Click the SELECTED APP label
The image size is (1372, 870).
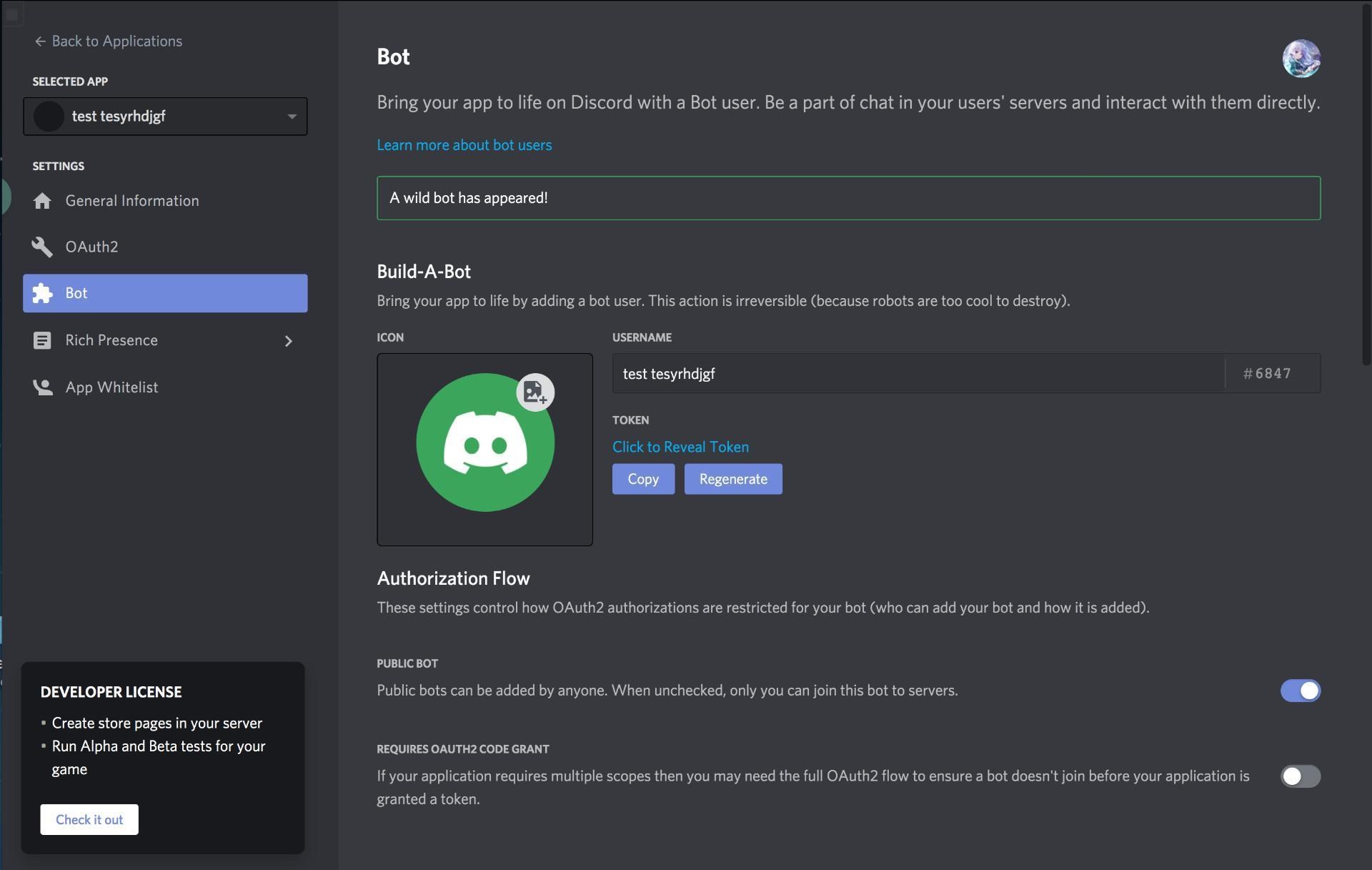point(70,81)
